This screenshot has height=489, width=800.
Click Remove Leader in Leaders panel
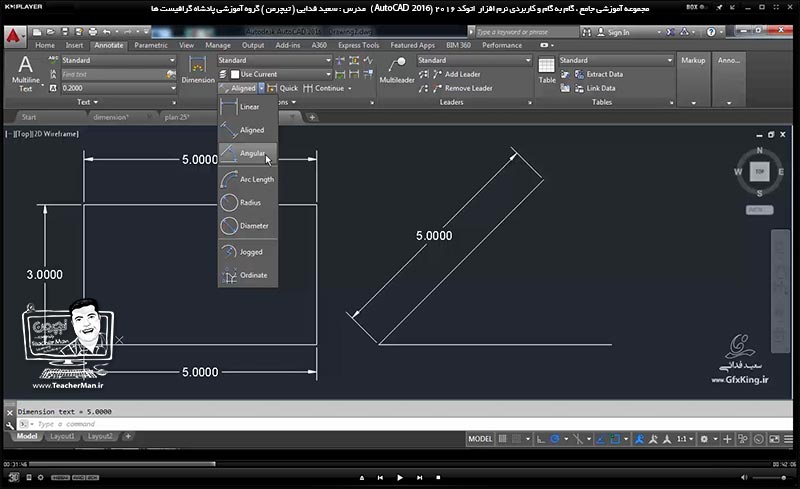463,88
